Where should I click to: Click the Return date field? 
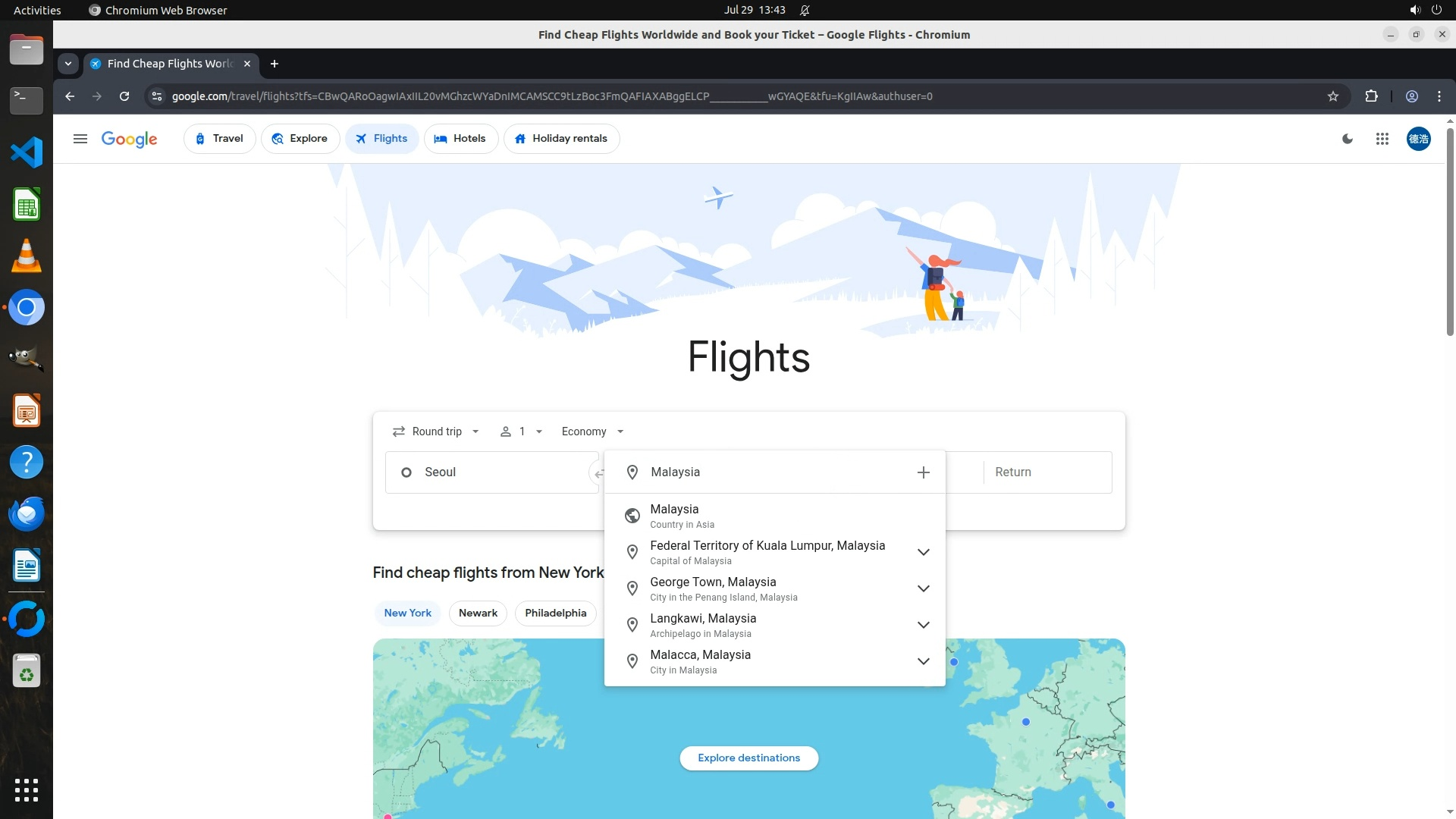(1046, 472)
